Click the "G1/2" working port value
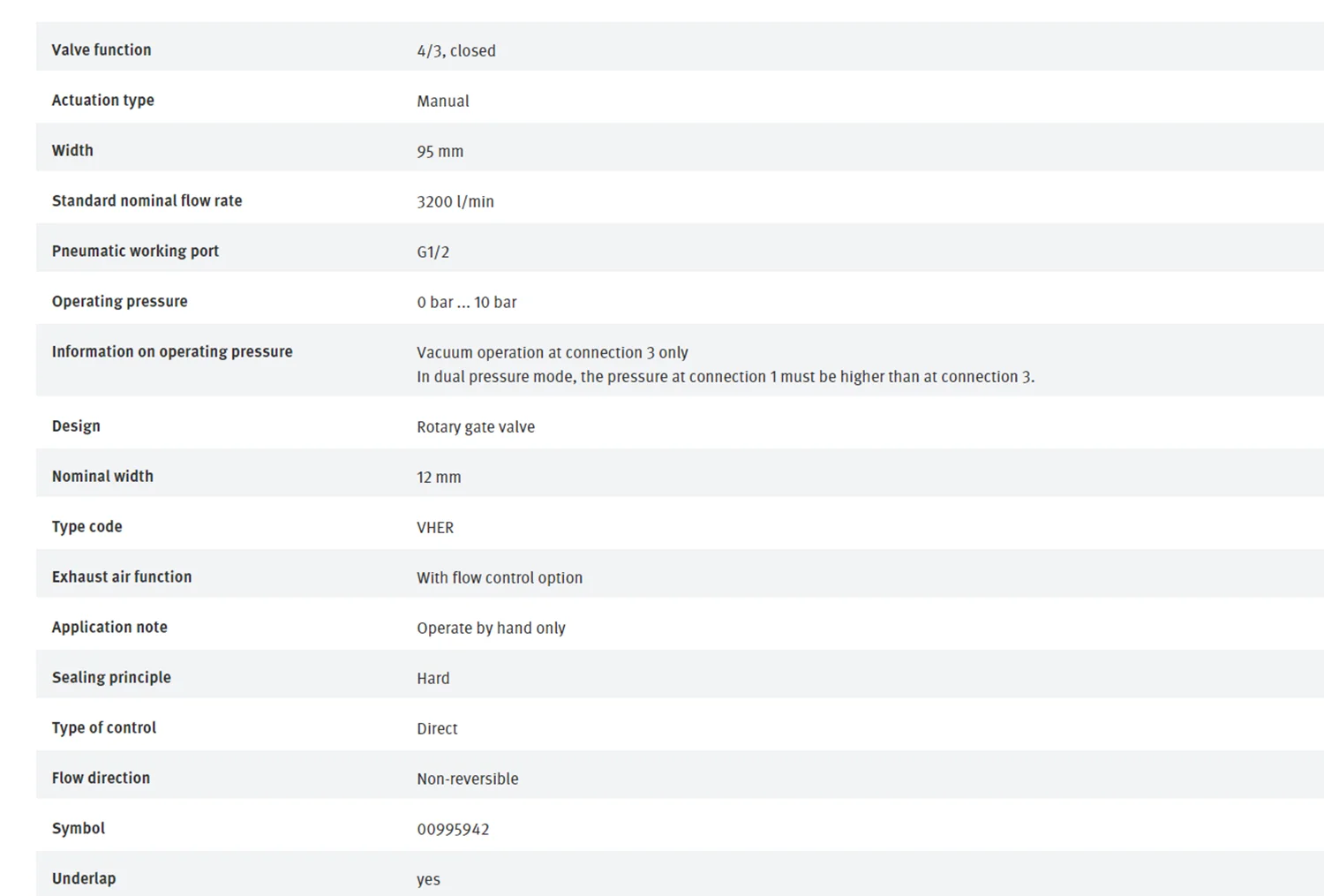Screen dimensions: 1324x896 (x=433, y=252)
